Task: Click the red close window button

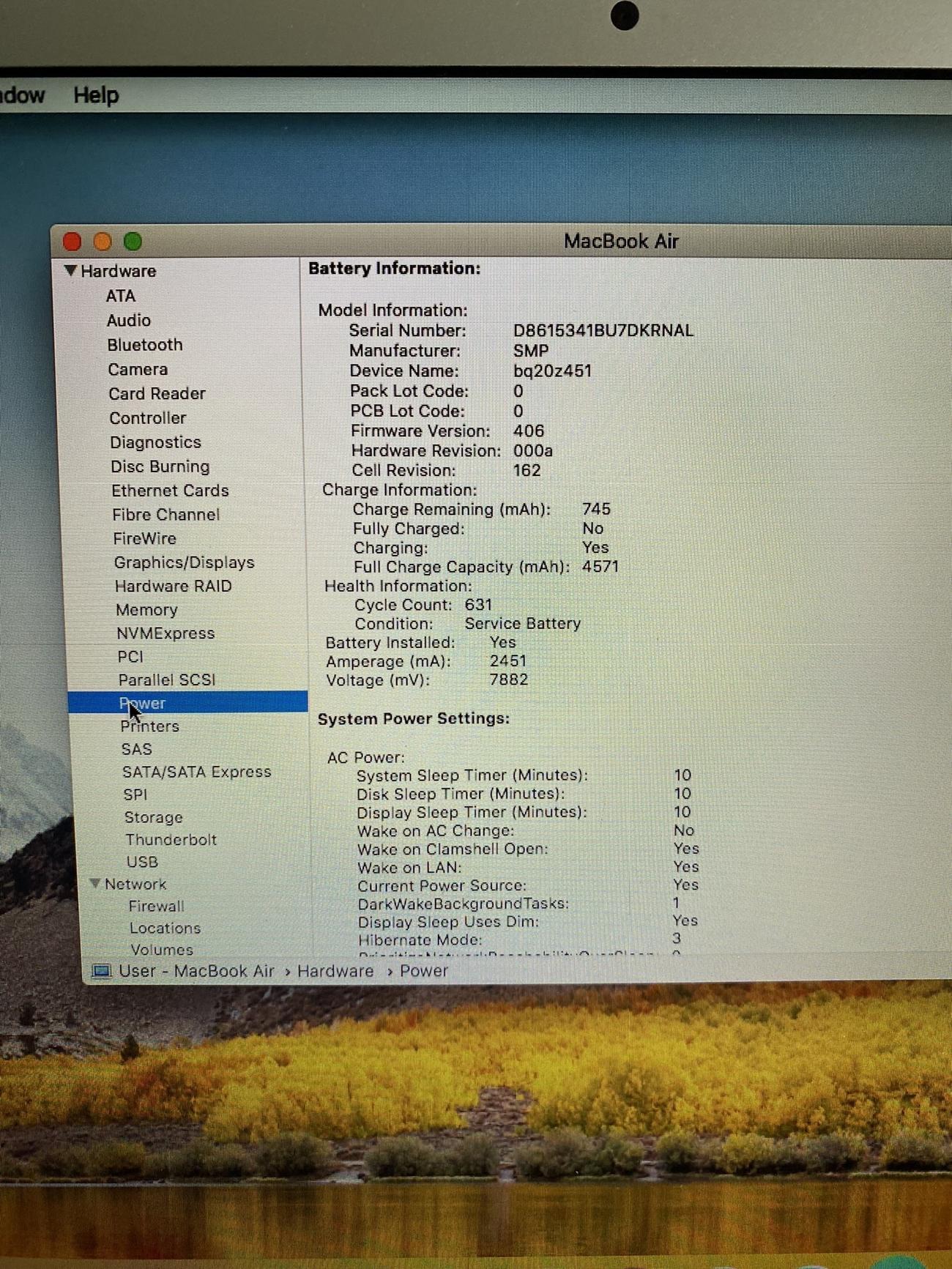Action: point(72,242)
